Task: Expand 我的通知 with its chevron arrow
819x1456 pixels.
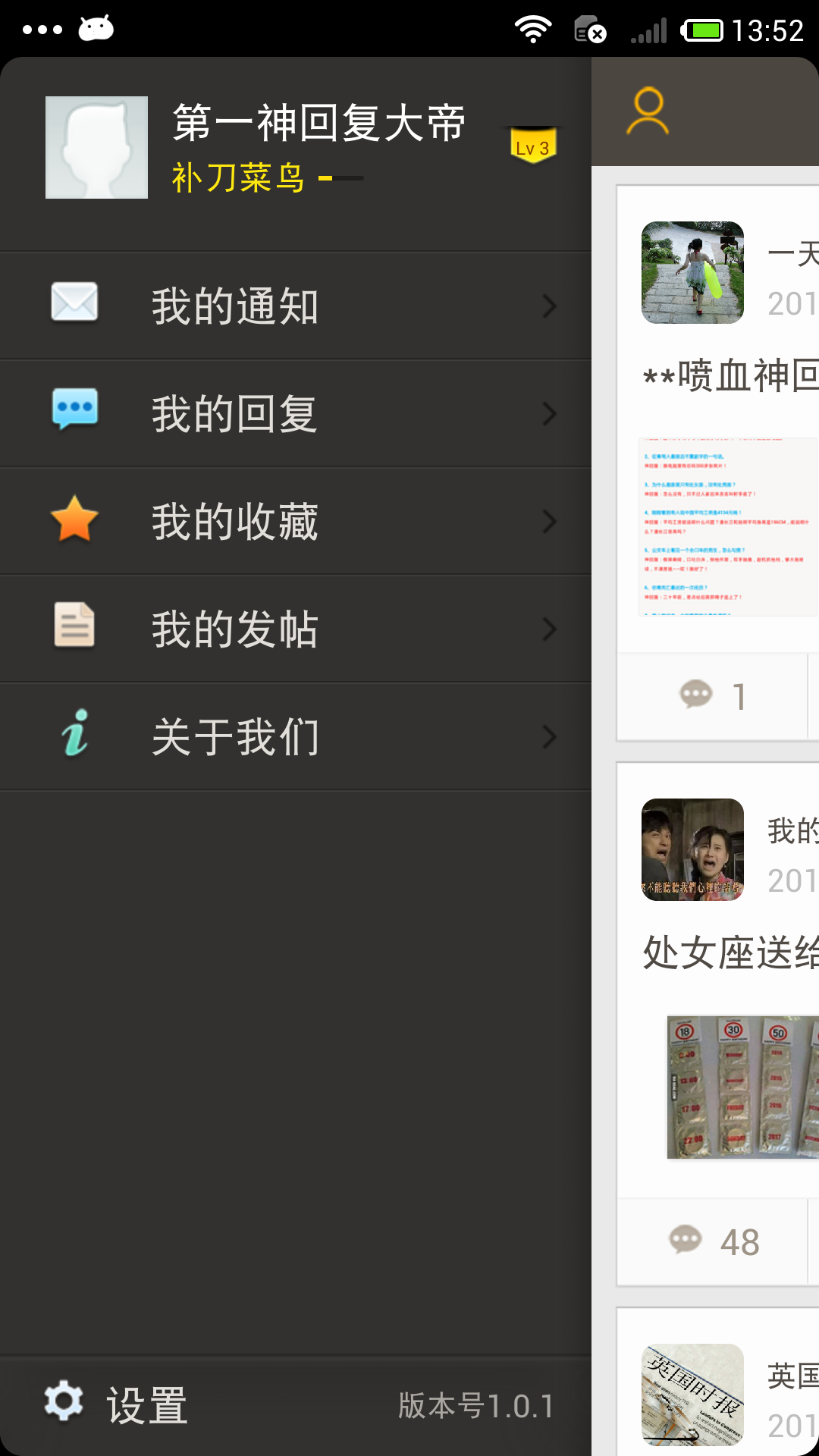Action: [x=550, y=306]
